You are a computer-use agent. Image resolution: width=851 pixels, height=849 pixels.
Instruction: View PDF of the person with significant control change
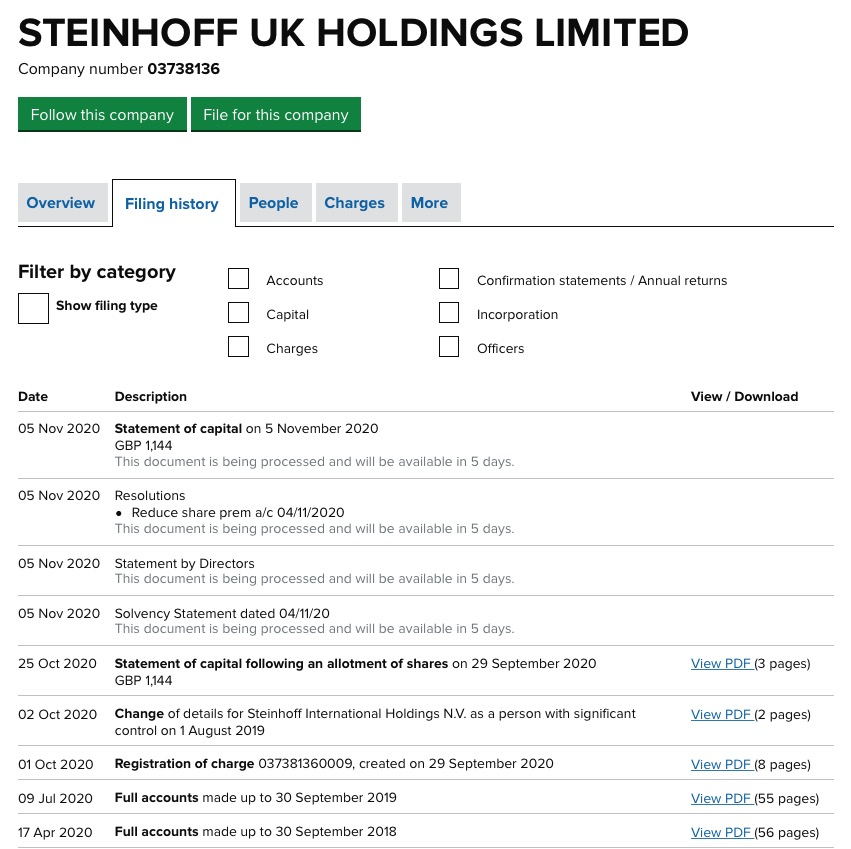pyautogui.click(x=720, y=714)
